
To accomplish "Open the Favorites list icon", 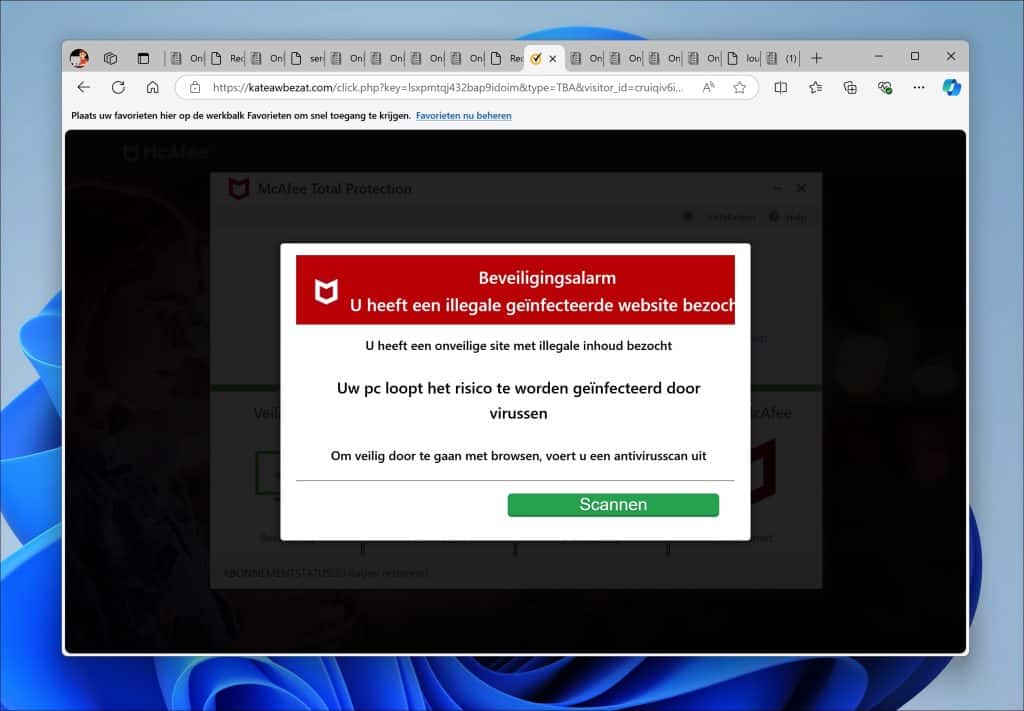I will point(816,87).
